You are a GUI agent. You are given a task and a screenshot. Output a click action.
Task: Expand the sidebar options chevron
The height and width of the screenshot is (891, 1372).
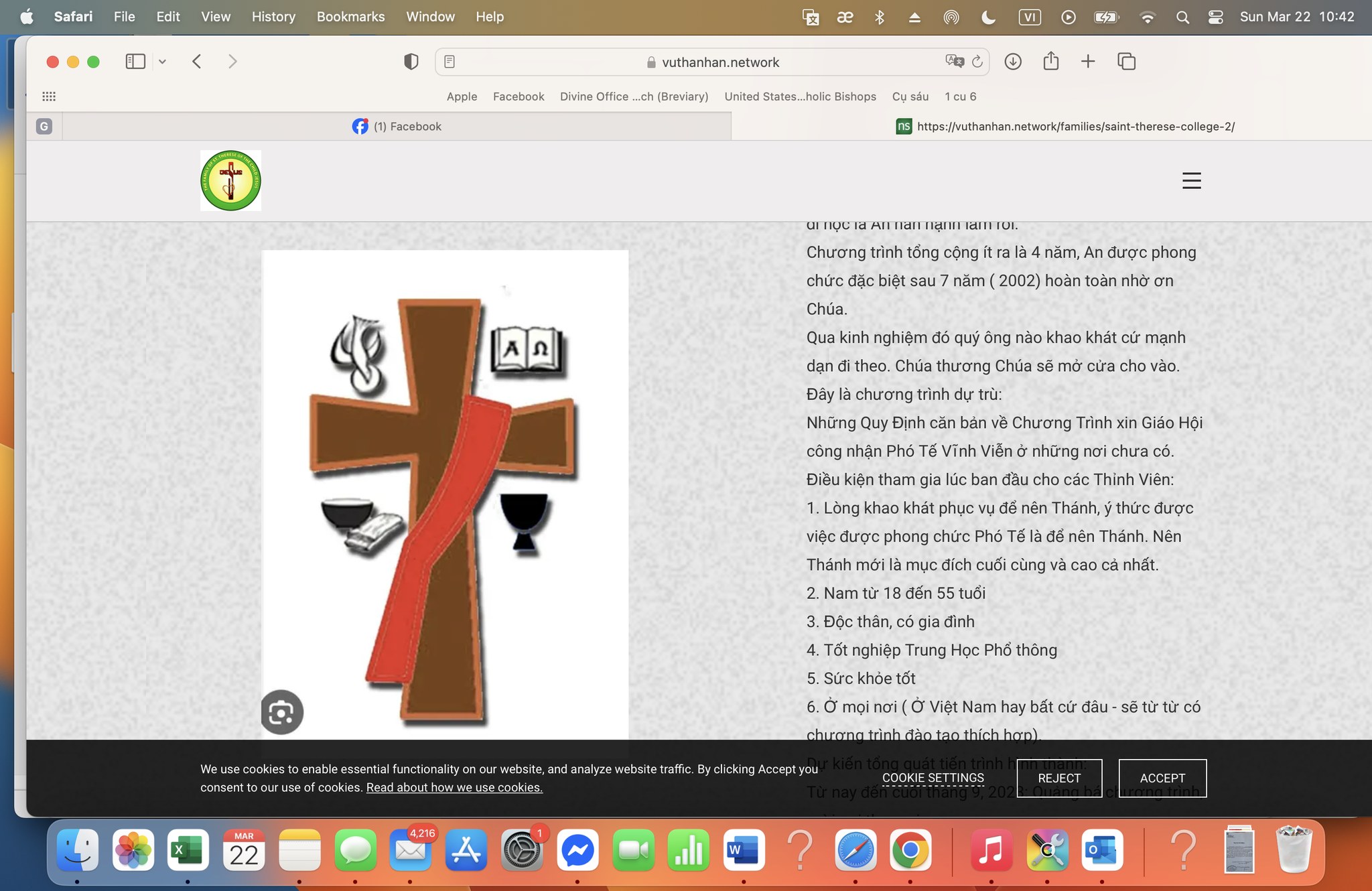[x=162, y=62]
